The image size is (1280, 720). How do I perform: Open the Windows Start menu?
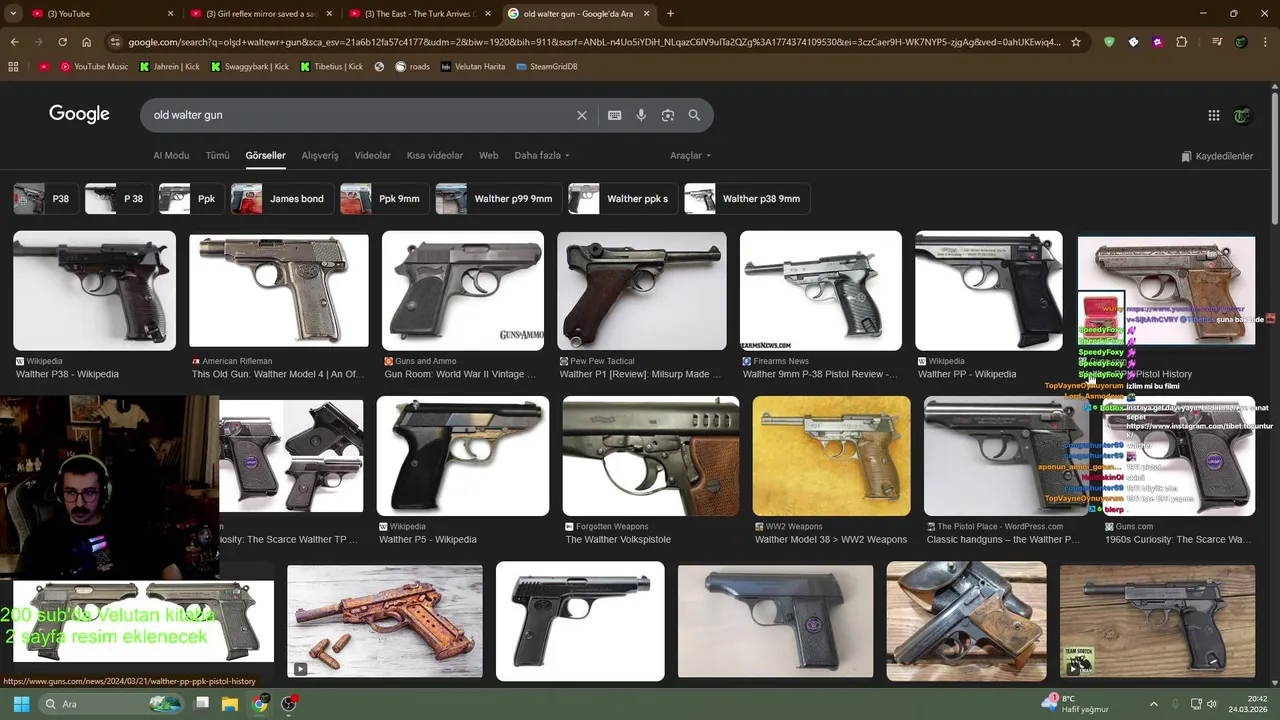pos(21,704)
